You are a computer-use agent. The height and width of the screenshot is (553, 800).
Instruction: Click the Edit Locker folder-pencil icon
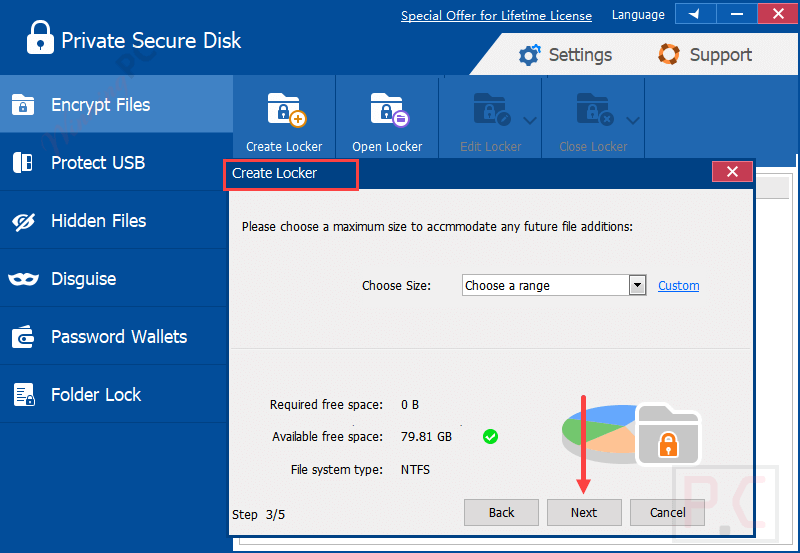click(x=491, y=109)
